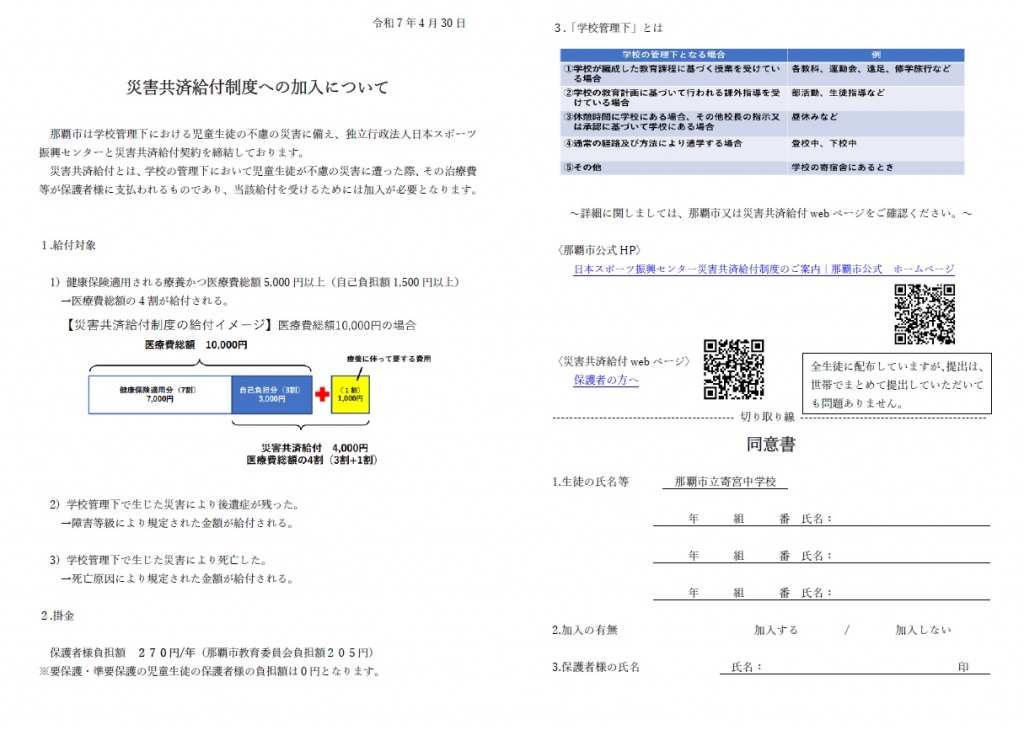This screenshot has height=730, width=1024.
Task: Click item 2) 学校管理下で生じた災害により後遺症が残った。
Action: click(x=175, y=505)
